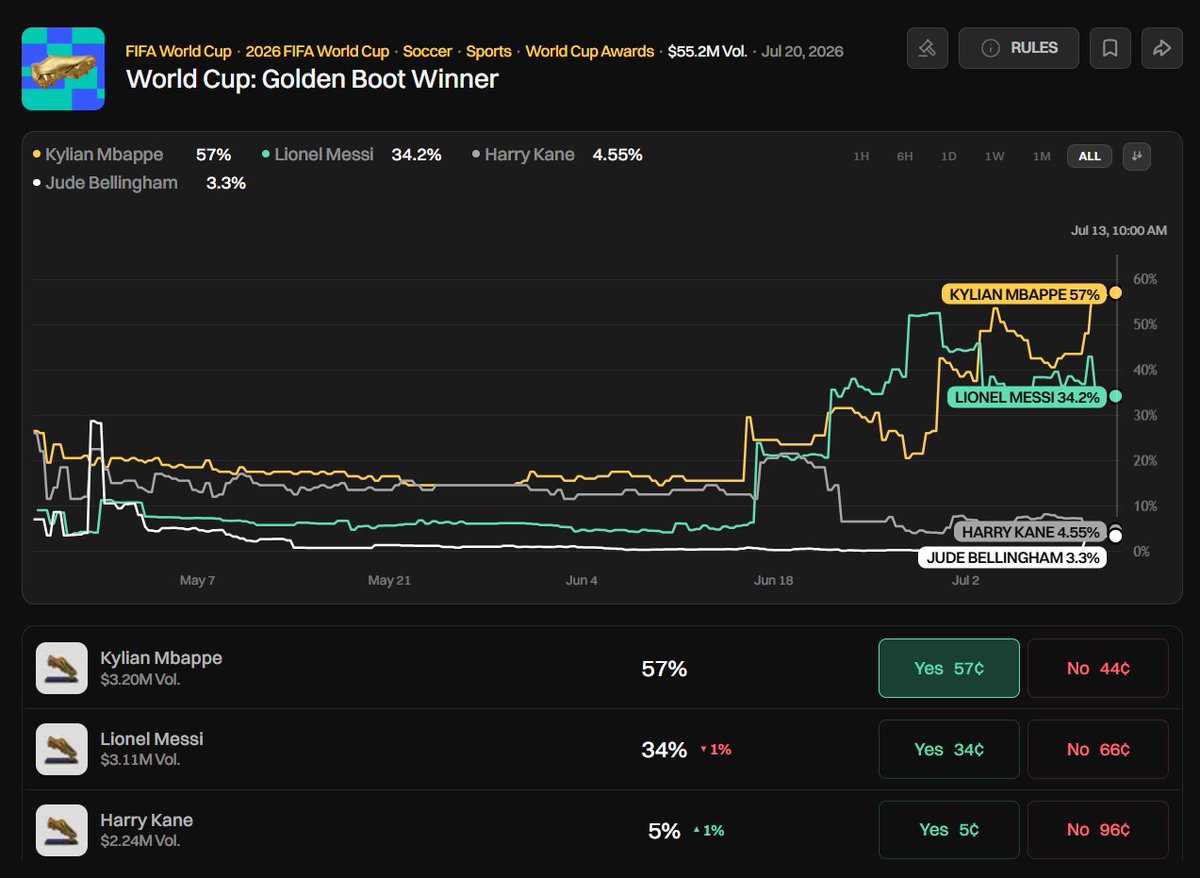This screenshot has width=1200, height=878.
Task: Click the Jul 20, 2026 date text
Action: [x=801, y=51]
